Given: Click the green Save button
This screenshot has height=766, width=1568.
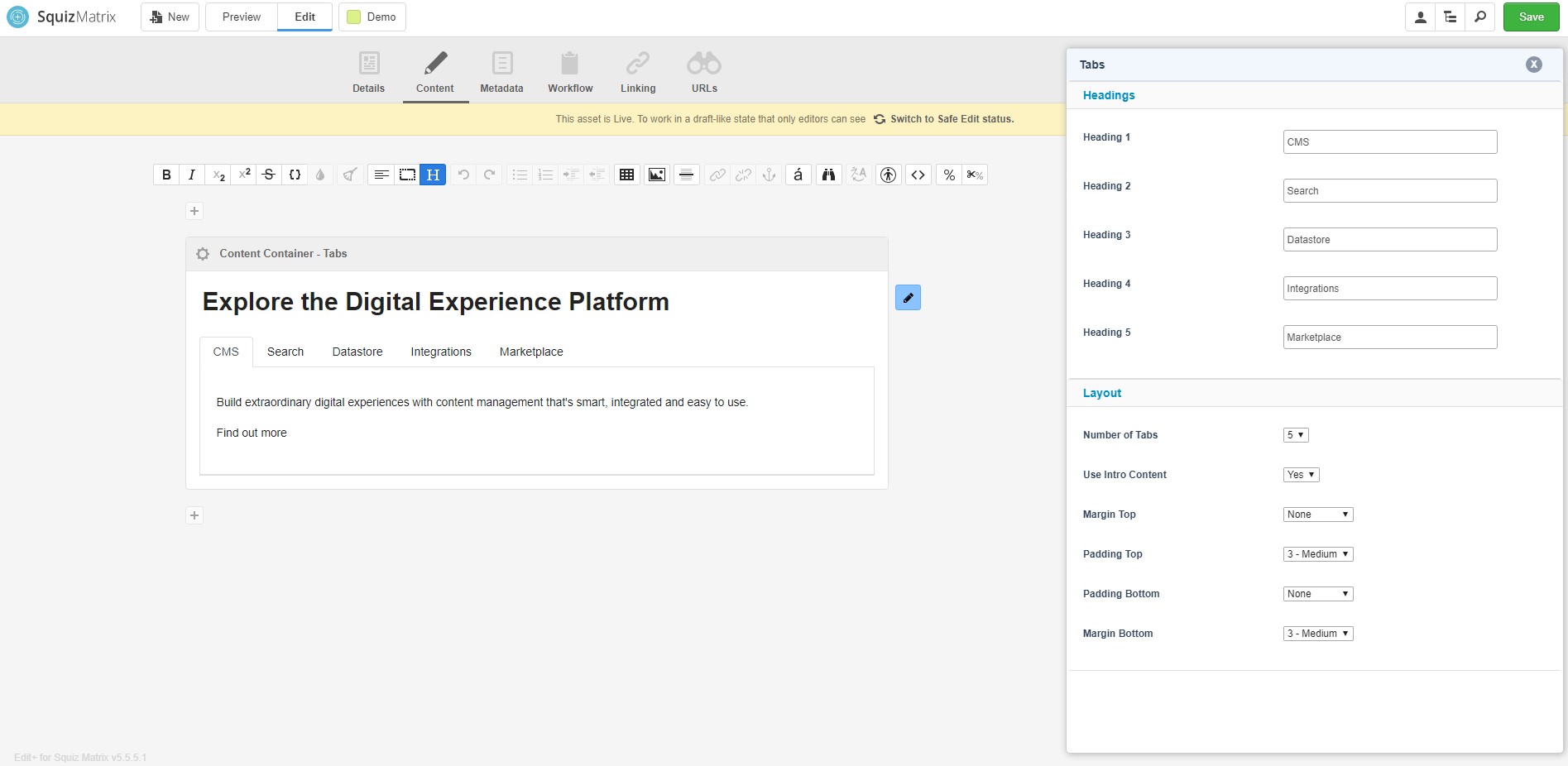Looking at the screenshot, I should point(1531,17).
